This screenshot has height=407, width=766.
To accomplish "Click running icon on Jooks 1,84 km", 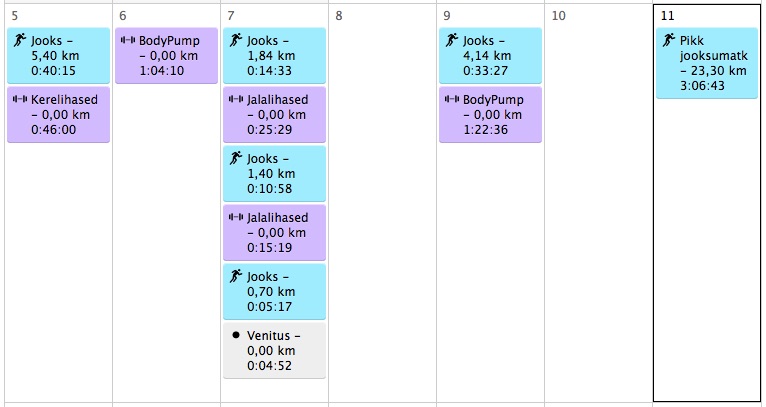I will [236, 41].
